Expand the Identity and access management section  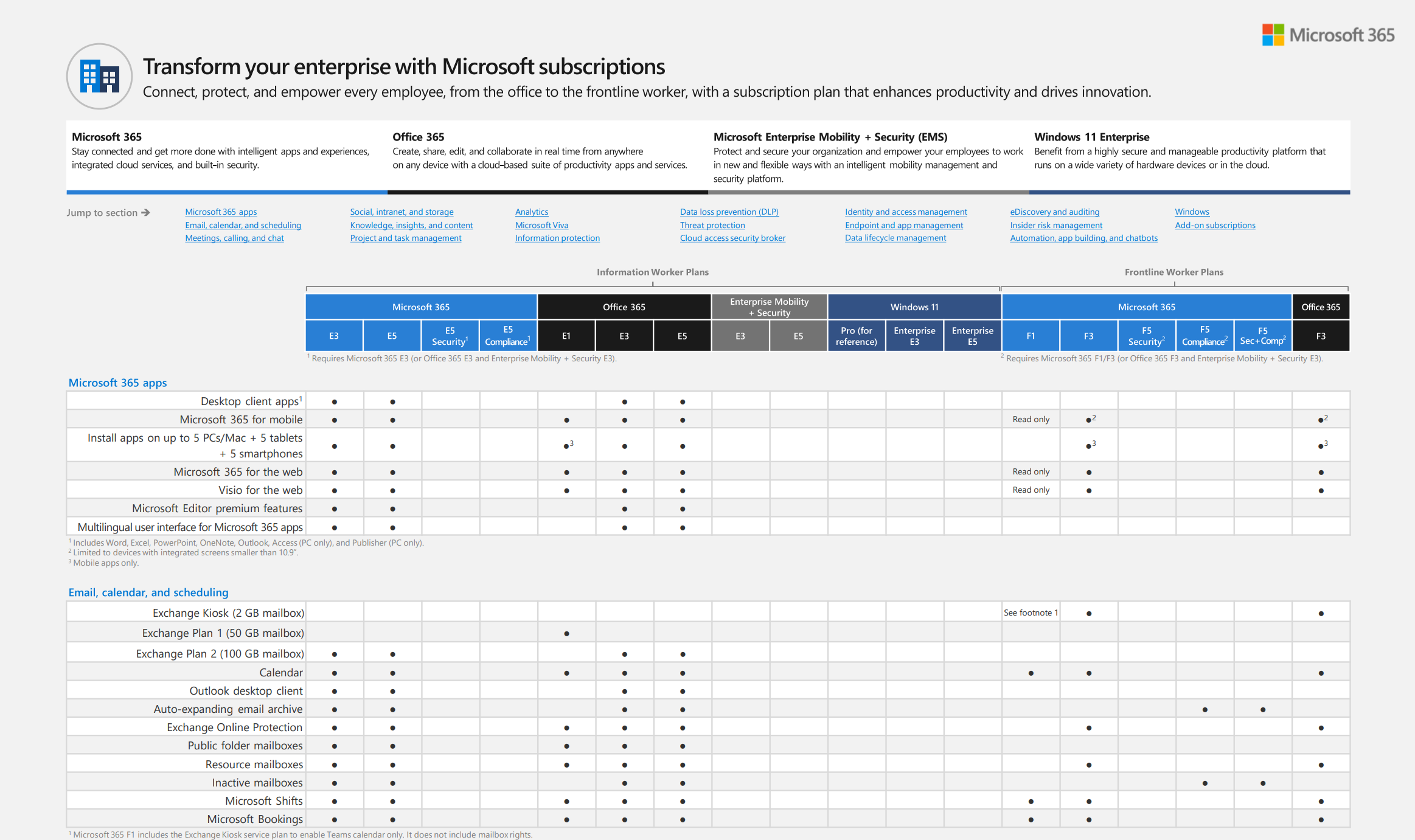905,211
